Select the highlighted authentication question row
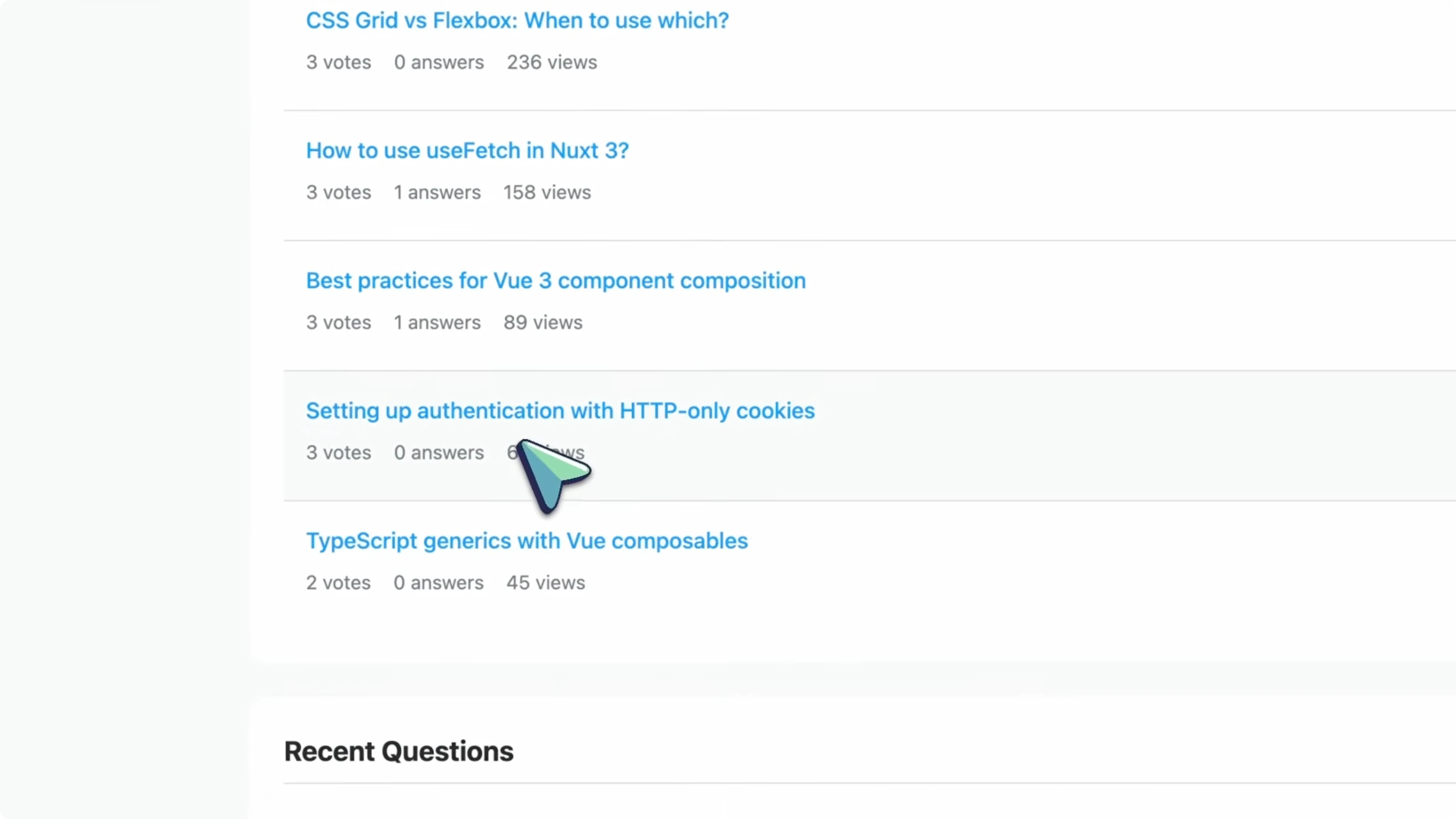The width and height of the screenshot is (1456, 819). [x=1017, y=435]
